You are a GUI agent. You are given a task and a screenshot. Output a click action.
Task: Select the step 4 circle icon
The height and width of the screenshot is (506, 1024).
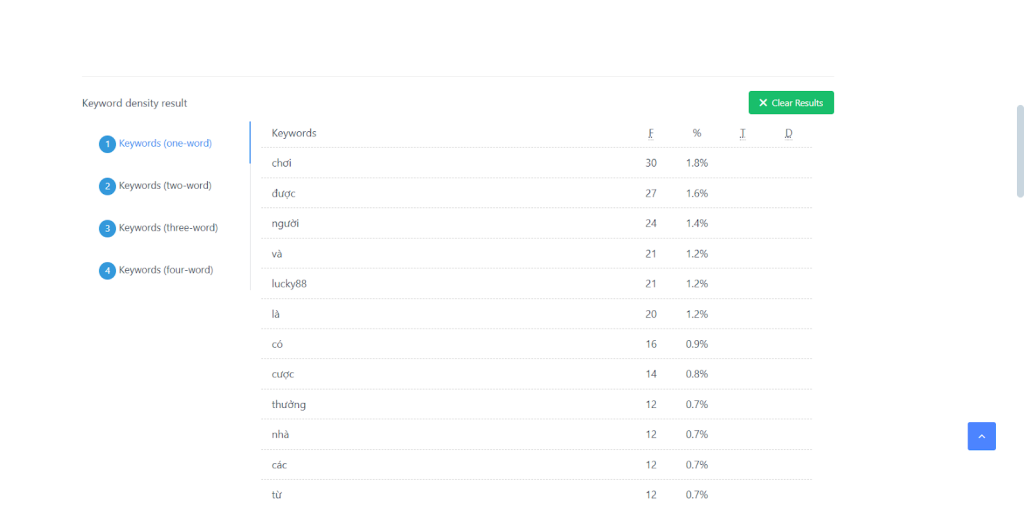coord(107,270)
